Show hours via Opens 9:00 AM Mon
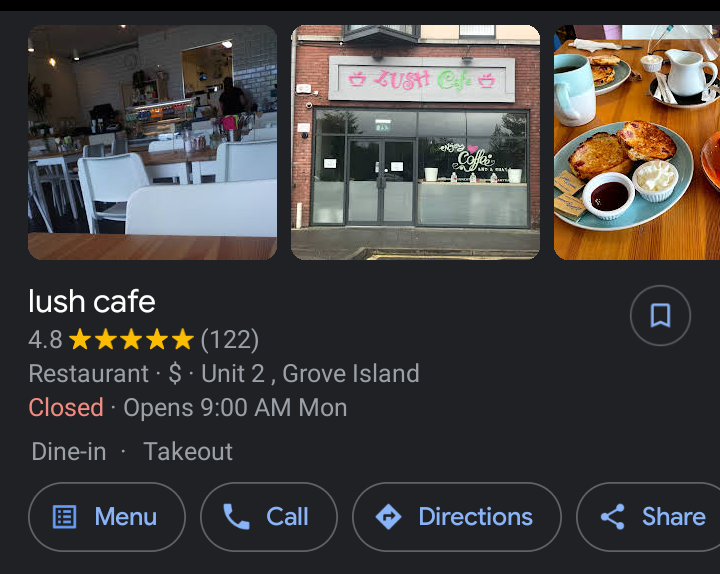 click(x=235, y=408)
